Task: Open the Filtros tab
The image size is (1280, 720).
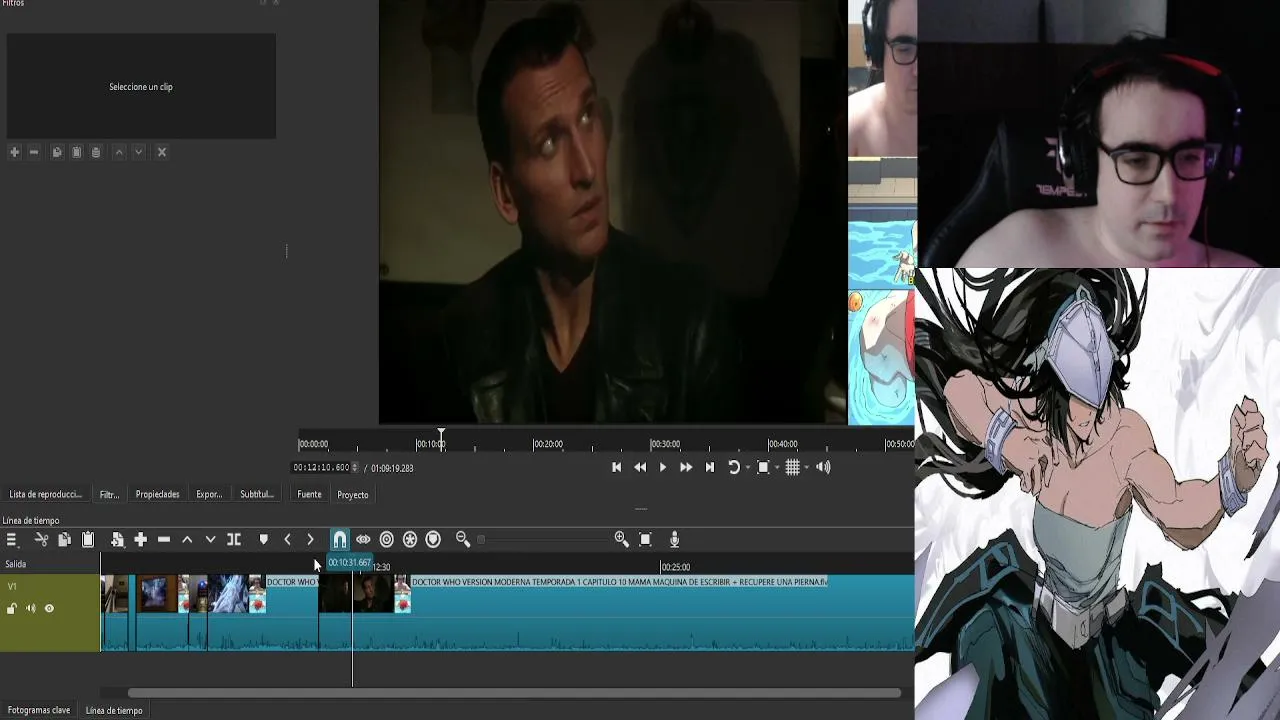Action: tap(109, 494)
